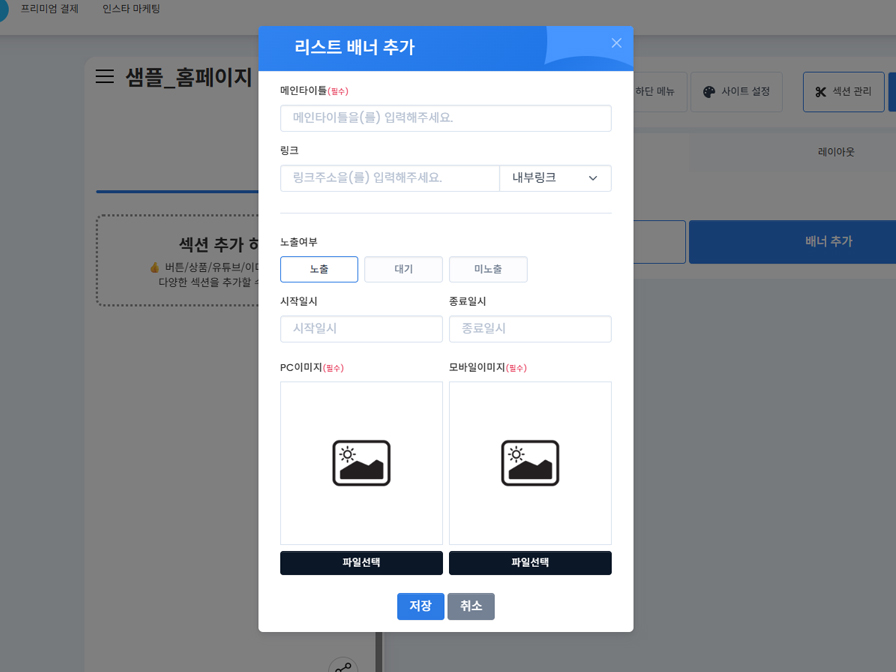896x672 pixels.
Task: Select the 미노출 visibility option
Action: coord(488,269)
